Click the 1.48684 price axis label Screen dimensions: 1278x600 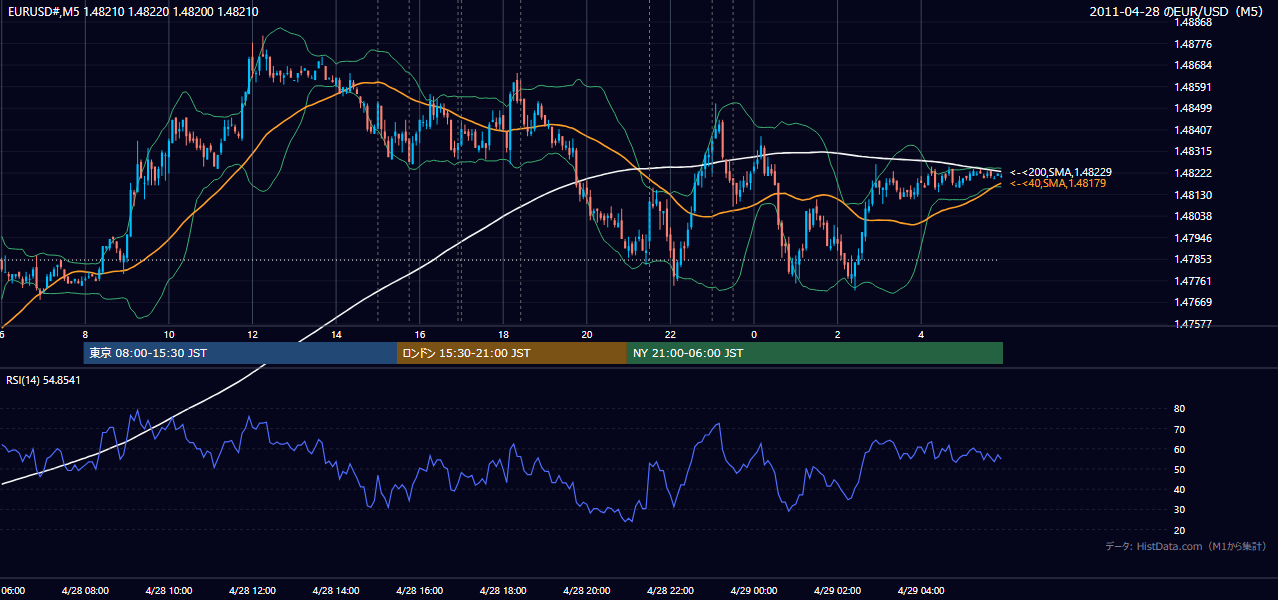[1193, 65]
